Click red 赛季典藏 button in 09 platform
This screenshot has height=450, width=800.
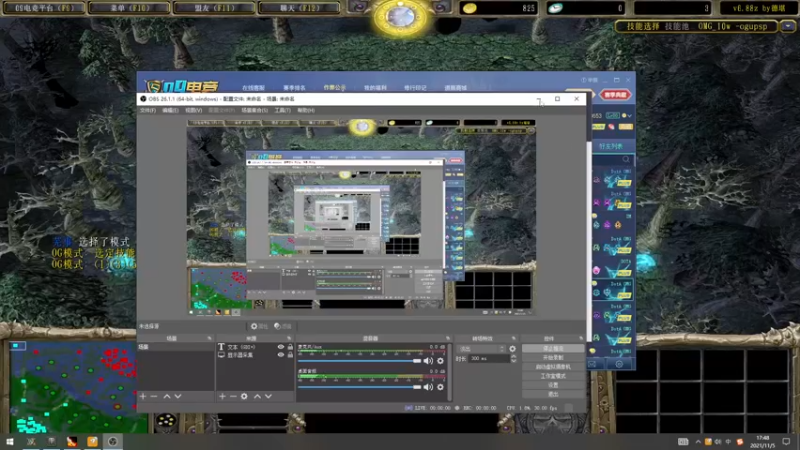click(x=615, y=95)
